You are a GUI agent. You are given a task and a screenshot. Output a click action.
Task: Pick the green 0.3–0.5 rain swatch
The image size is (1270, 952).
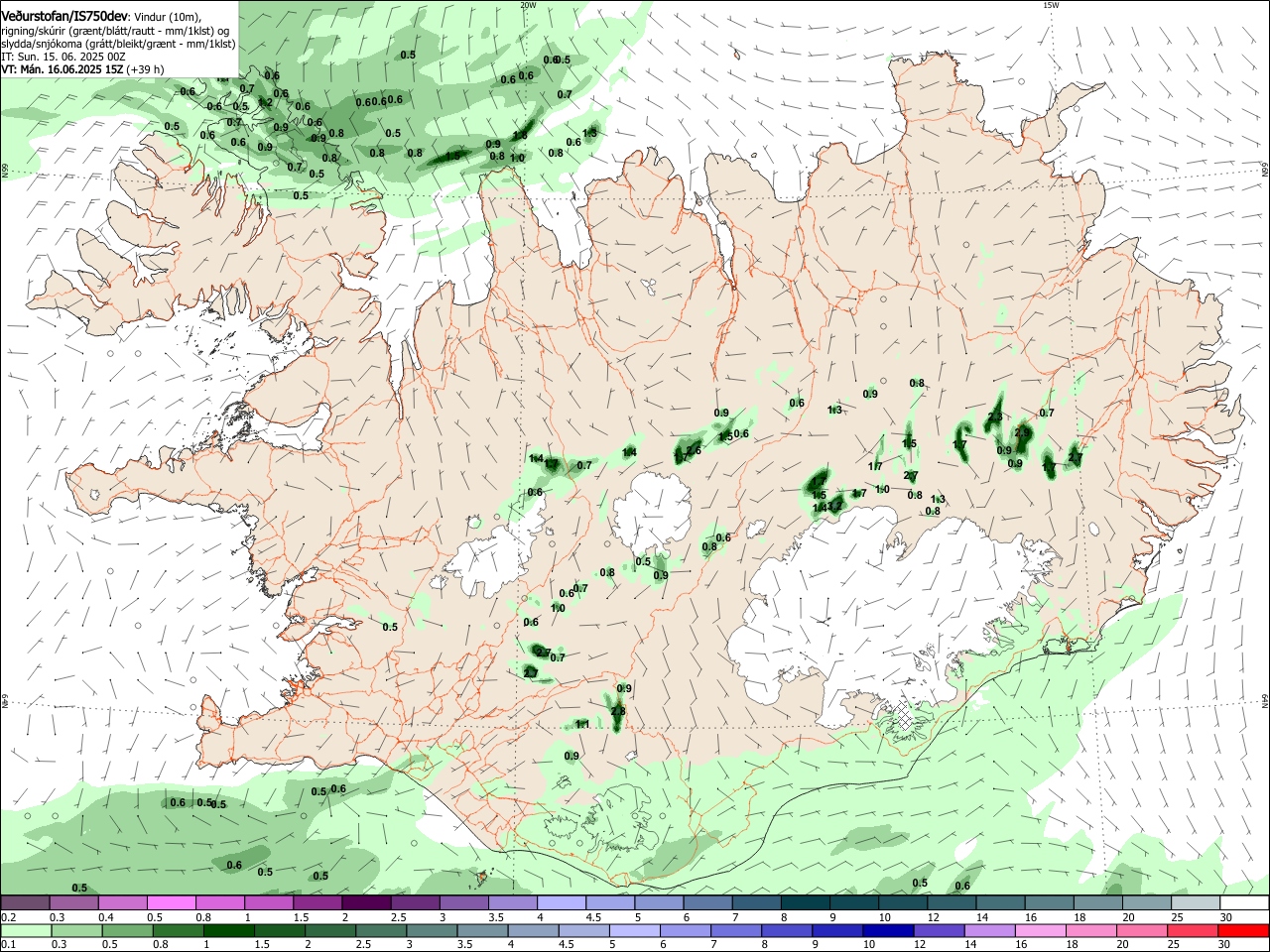point(75,930)
